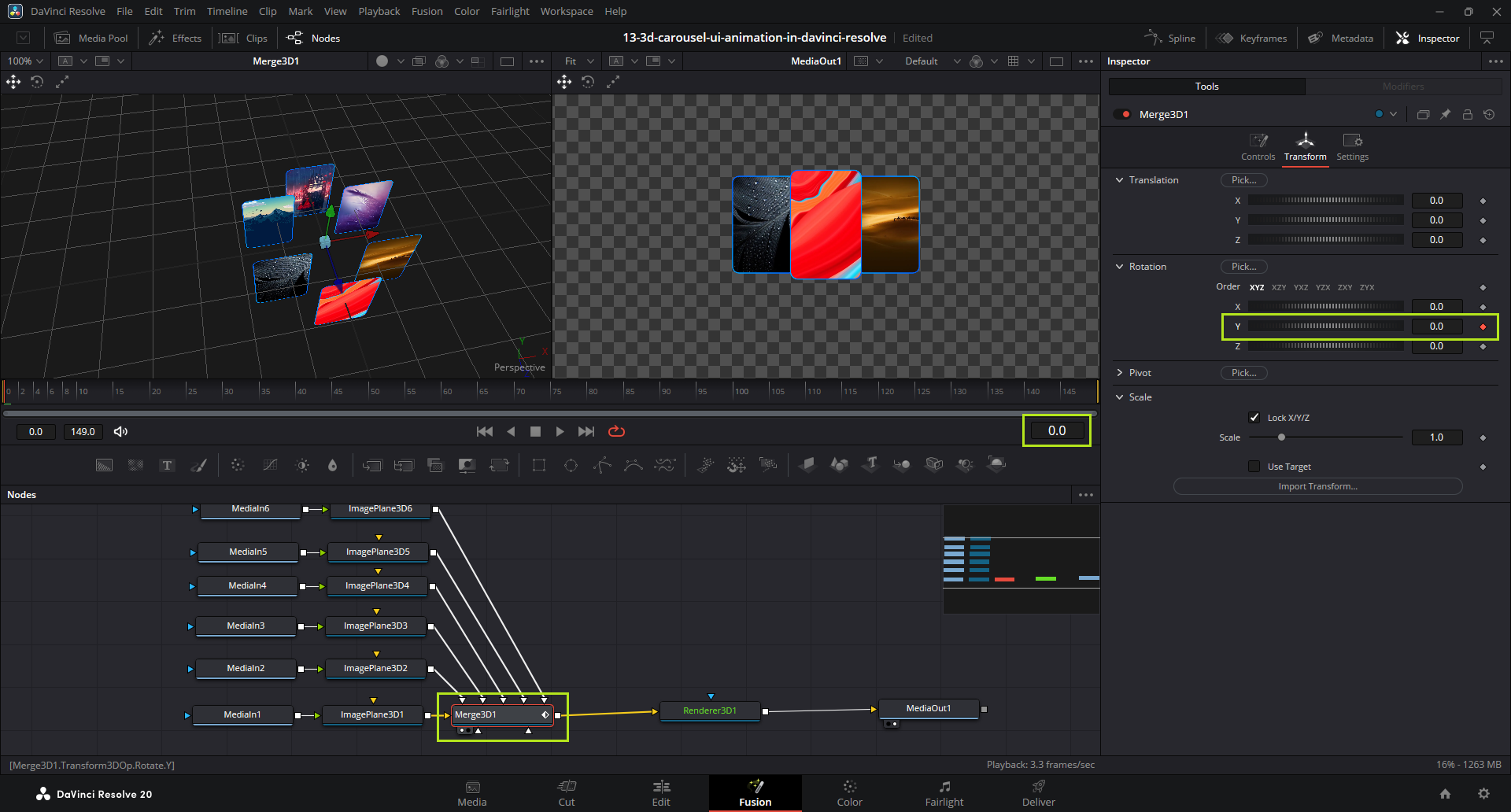Collapse the Translation section

point(1120,180)
